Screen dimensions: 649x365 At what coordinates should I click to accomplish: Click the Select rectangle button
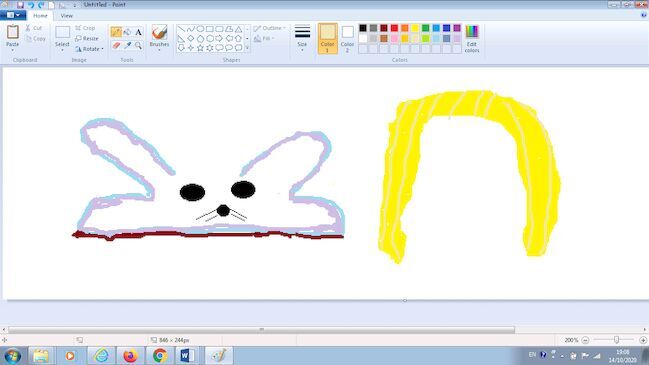[x=62, y=36]
